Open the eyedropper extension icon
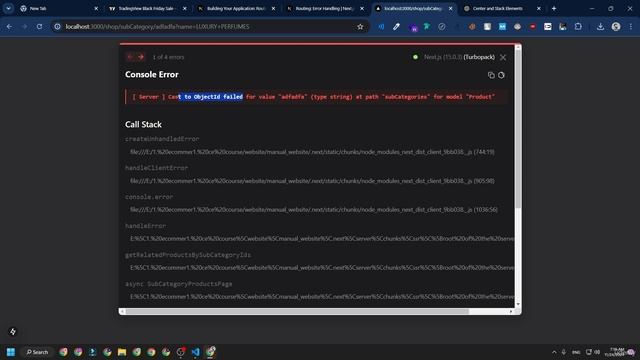This screenshot has width=640, height=360. (x=396, y=27)
